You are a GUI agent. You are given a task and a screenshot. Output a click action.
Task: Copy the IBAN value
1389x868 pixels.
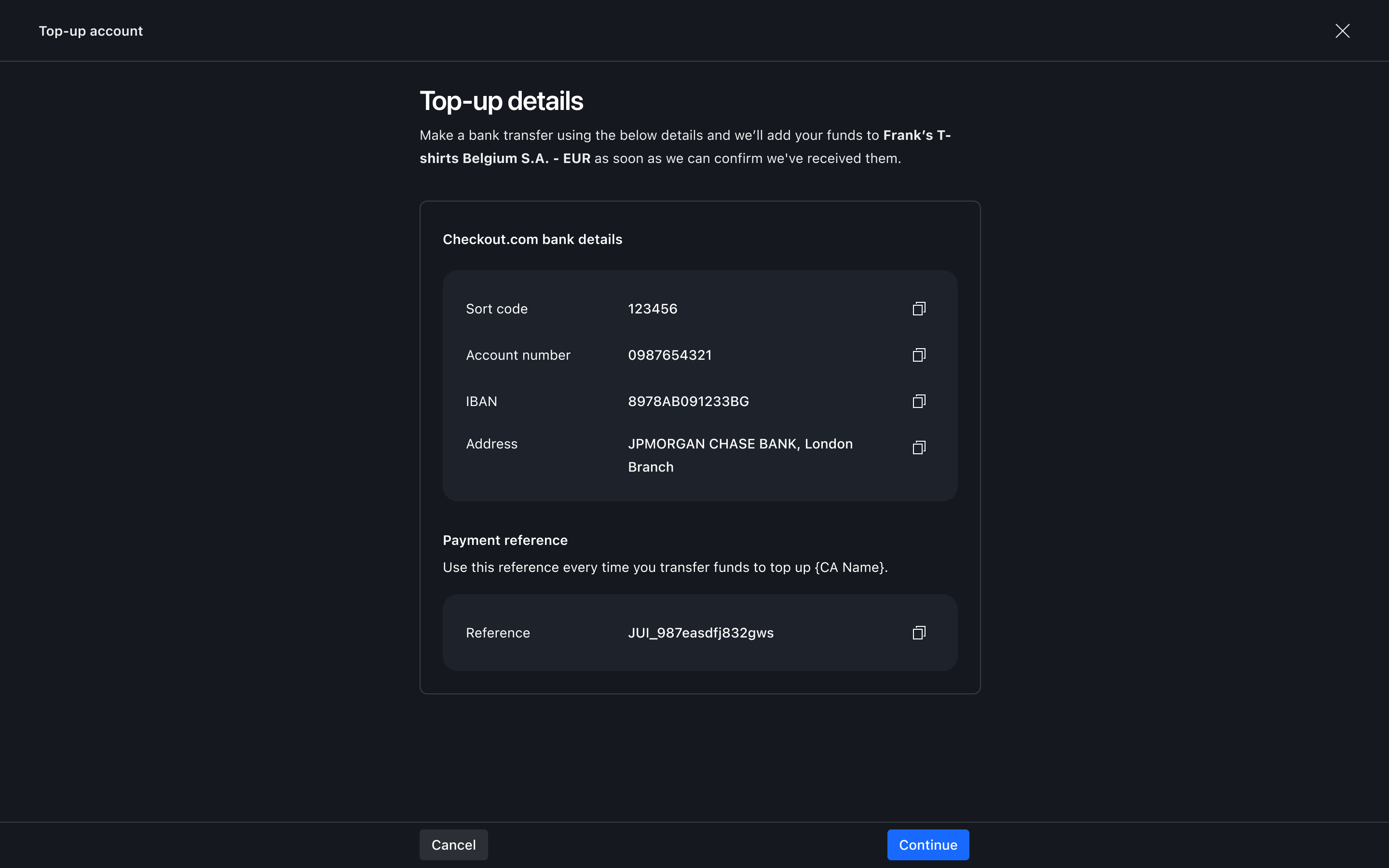click(919, 401)
